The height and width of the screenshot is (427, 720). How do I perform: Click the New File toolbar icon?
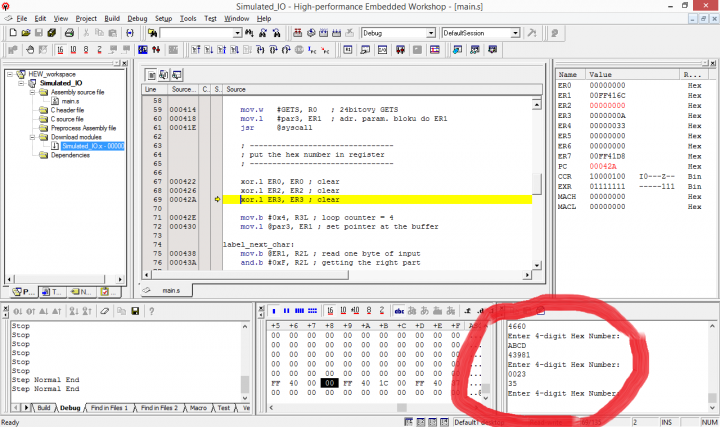pyautogui.click(x=13, y=33)
